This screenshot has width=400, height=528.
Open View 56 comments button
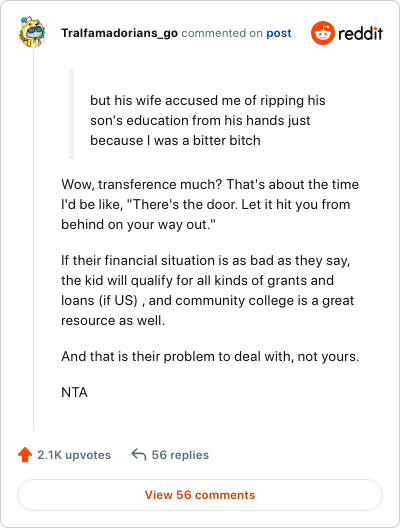pyautogui.click(x=200, y=495)
